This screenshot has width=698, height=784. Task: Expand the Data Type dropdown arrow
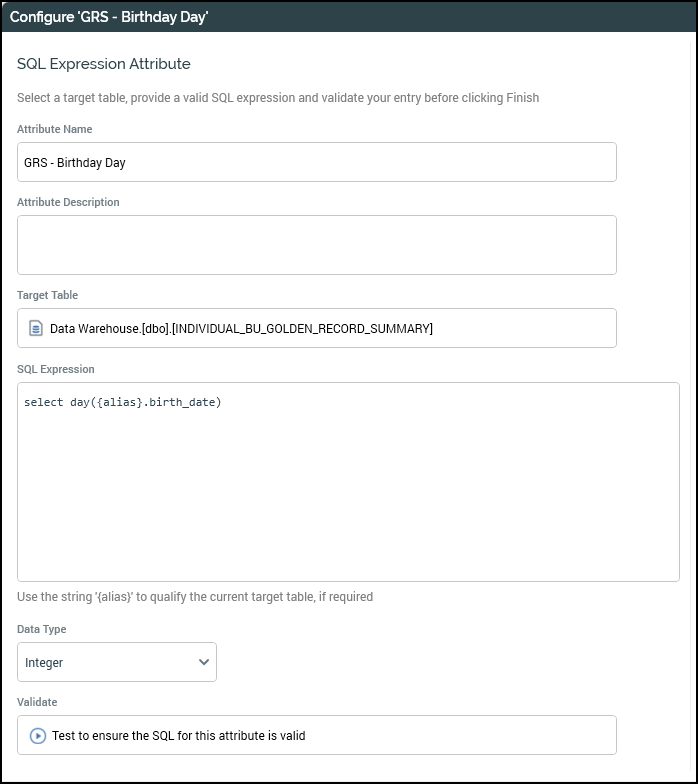click(x=204, y=662)
